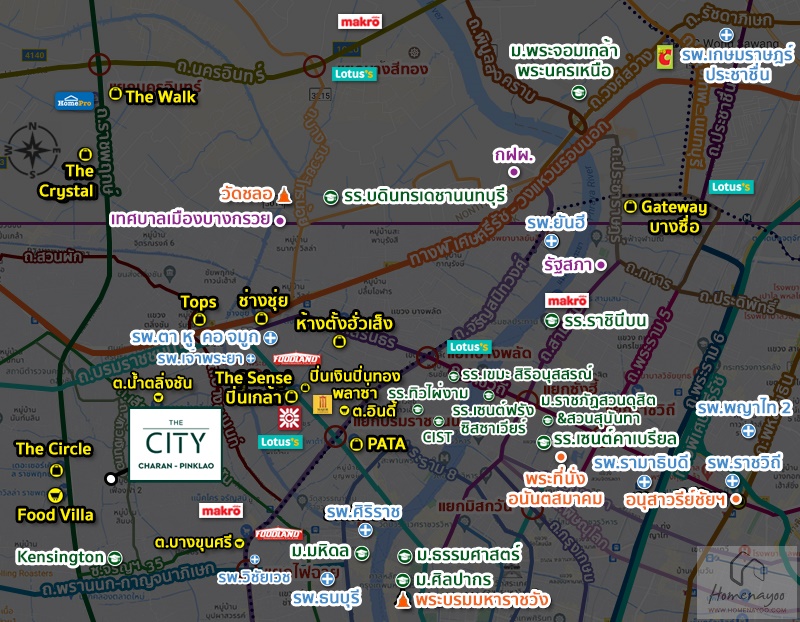Click the 'ถ.นครอินทร์' road label
This screenshot has height=622, width=800.
coord(220,70)
